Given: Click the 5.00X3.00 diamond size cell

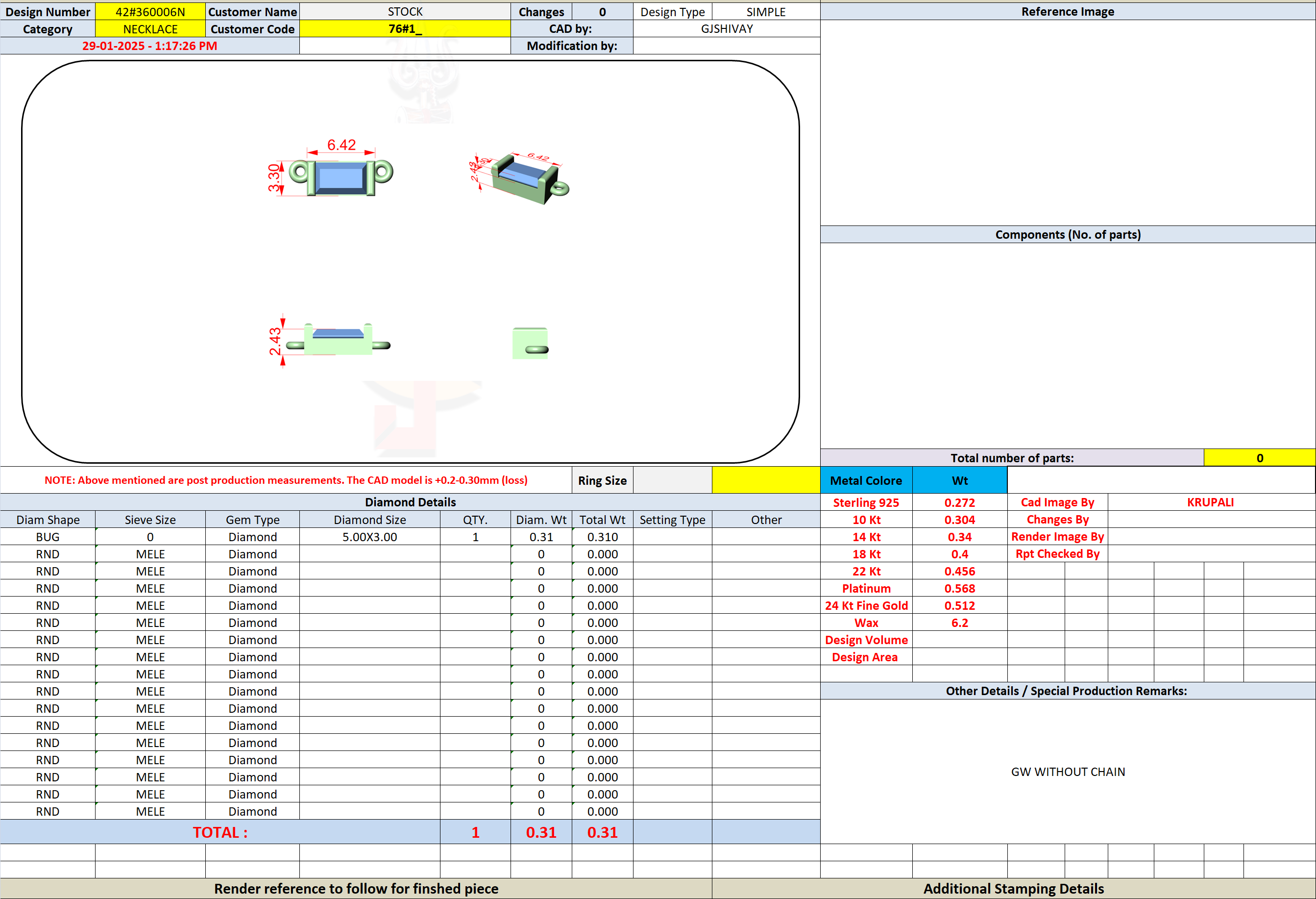Looking at the screenshot, I should click(x=370, y=536).
